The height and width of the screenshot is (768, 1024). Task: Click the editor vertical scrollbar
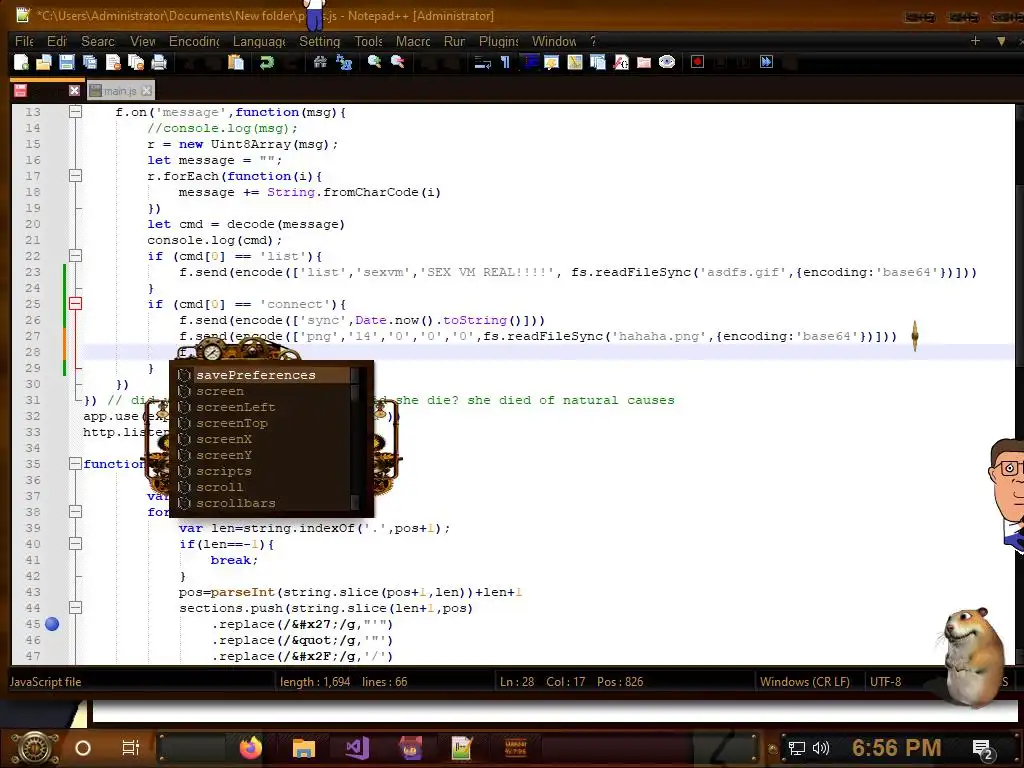(x=1019, y=384)
